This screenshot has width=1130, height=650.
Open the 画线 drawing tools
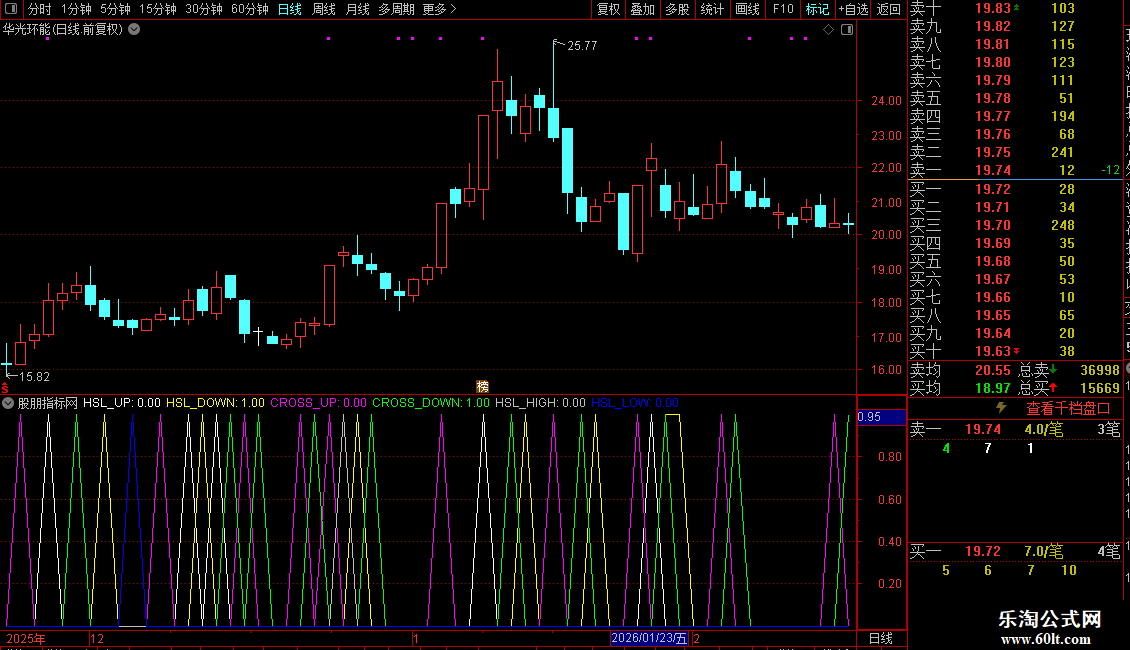(x=747, y=9)
